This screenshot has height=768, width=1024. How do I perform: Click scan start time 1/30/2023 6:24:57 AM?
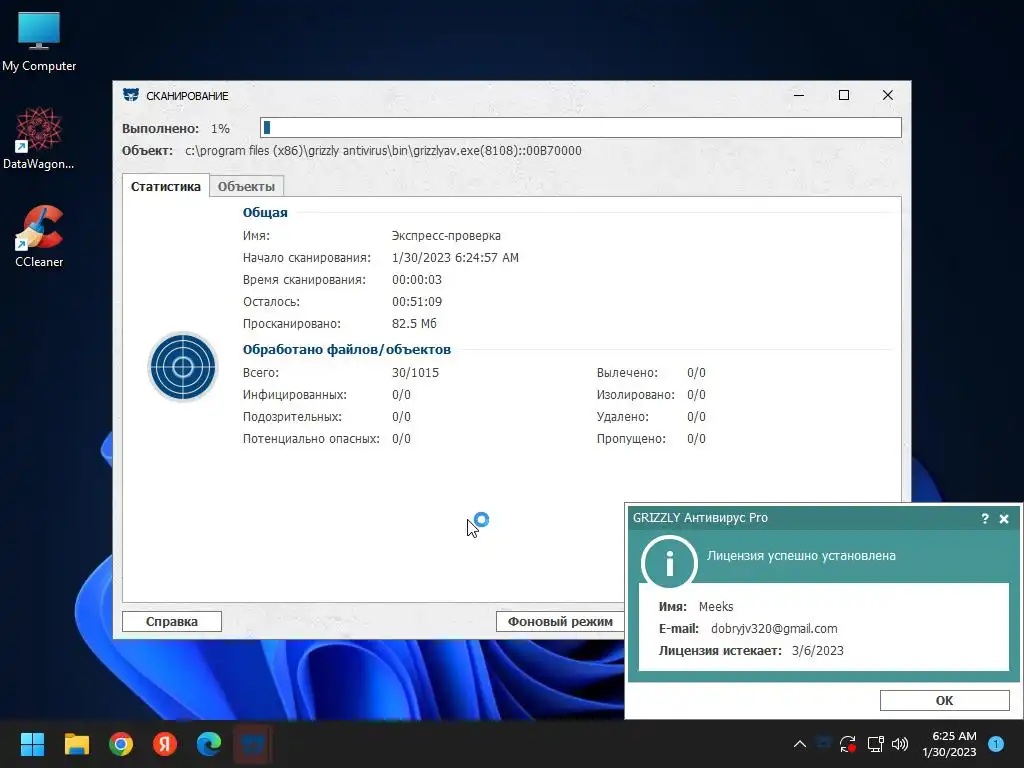pos(455,258)
